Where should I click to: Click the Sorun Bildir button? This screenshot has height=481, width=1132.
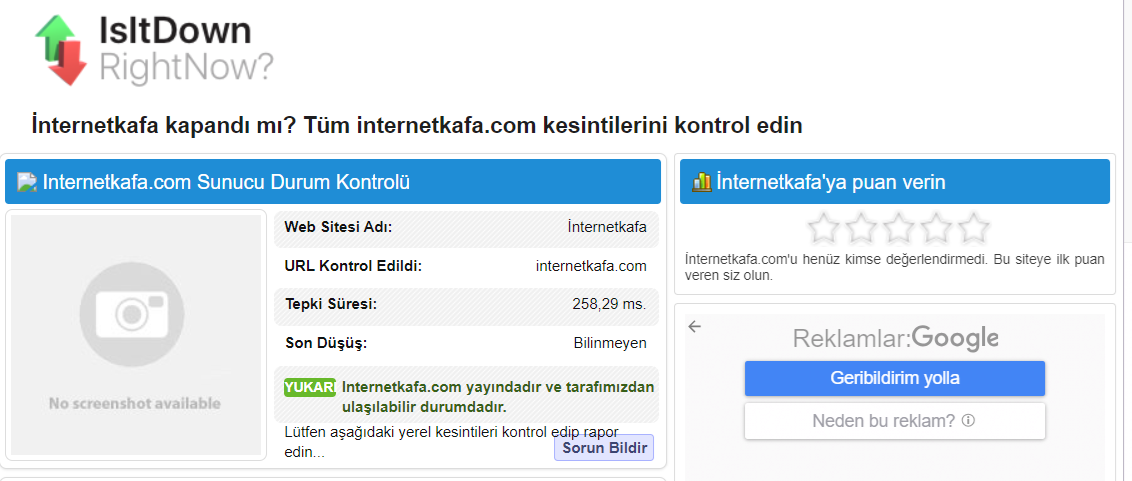604,448
